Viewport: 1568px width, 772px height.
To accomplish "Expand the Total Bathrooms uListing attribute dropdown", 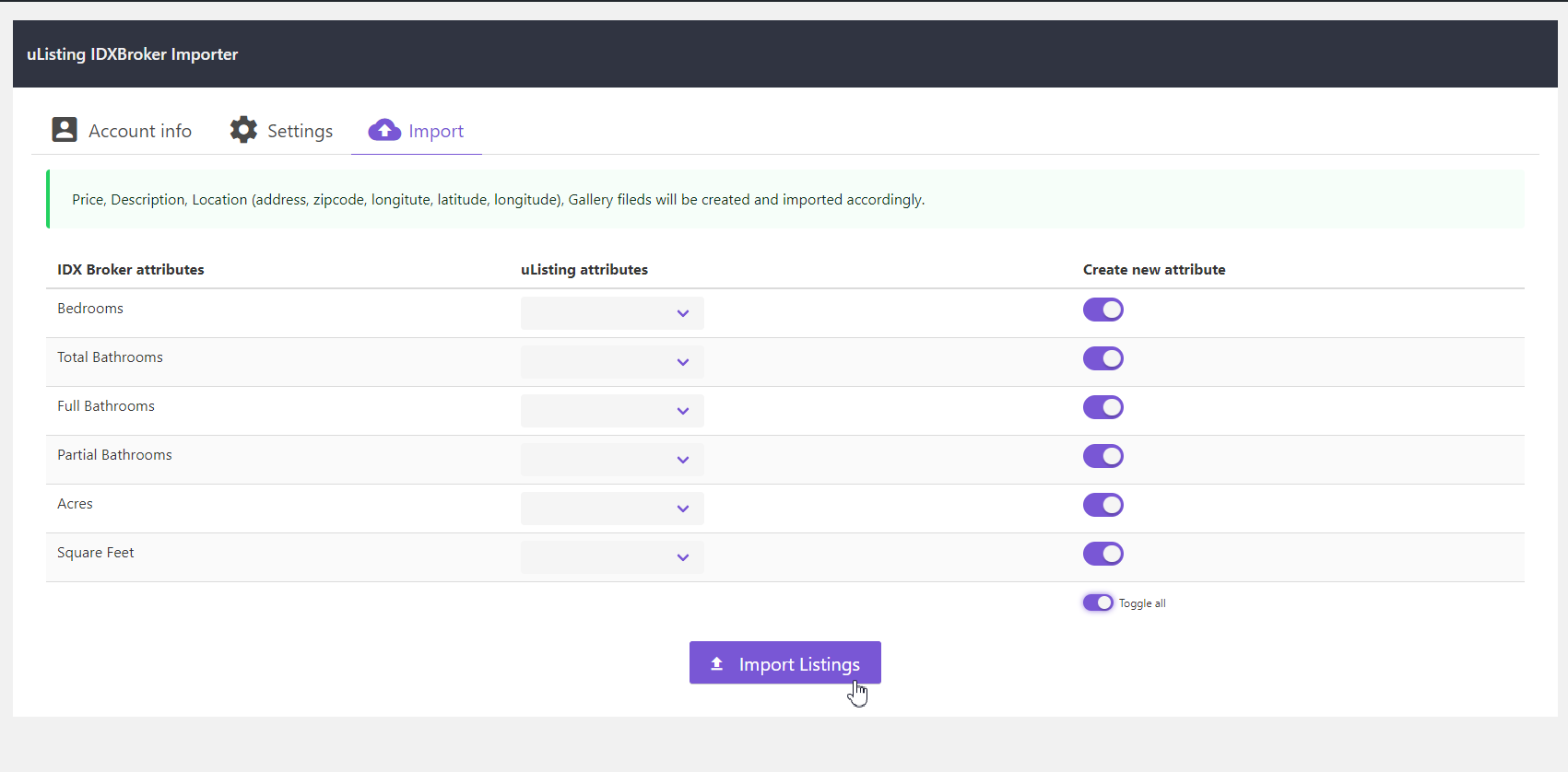I will (x=612, y=362).
